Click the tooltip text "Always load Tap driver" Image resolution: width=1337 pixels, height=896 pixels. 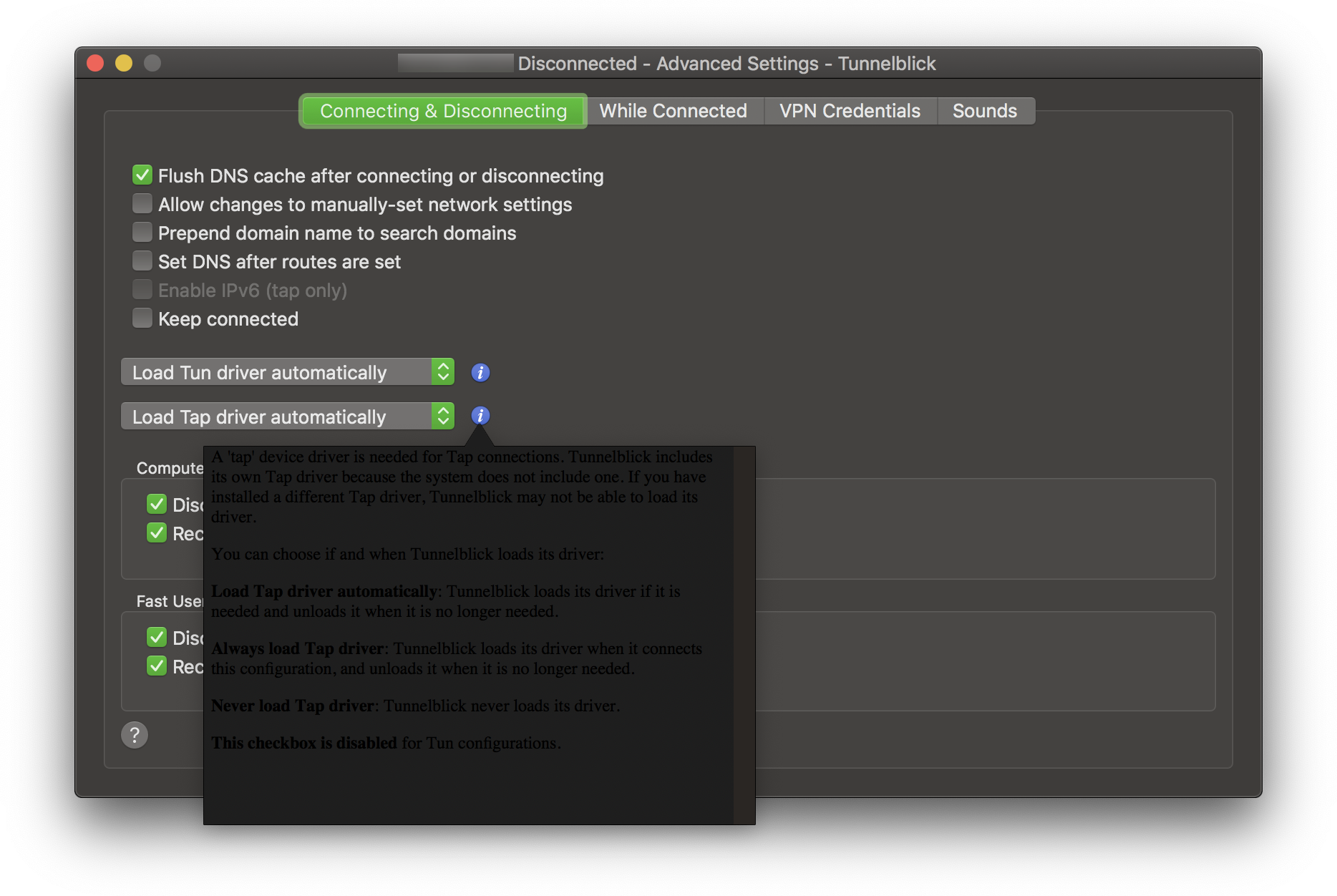pyautogui.click(x=298, y=648)
